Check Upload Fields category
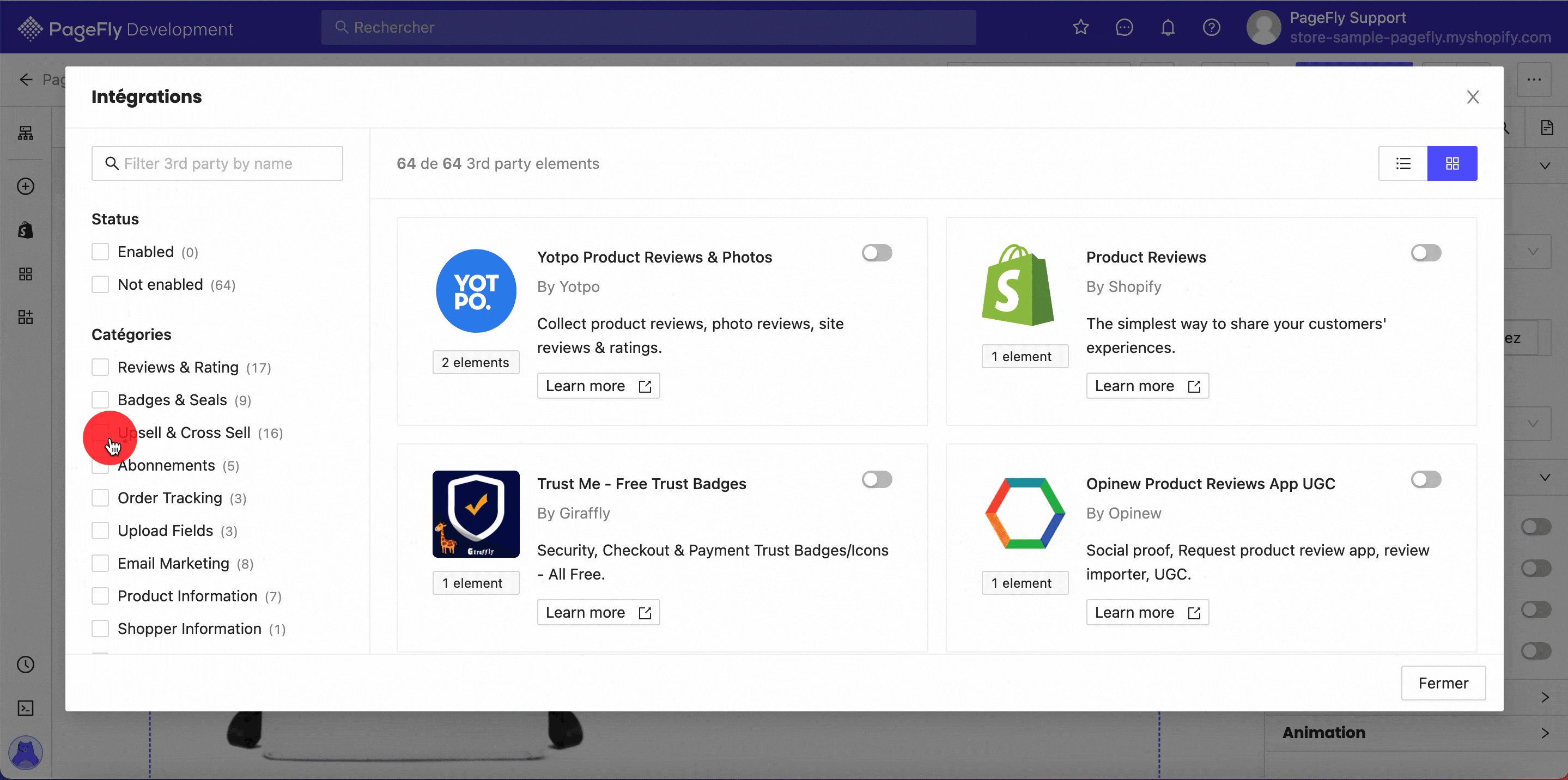The image size is (1568, 780). (x=100, y=531)
